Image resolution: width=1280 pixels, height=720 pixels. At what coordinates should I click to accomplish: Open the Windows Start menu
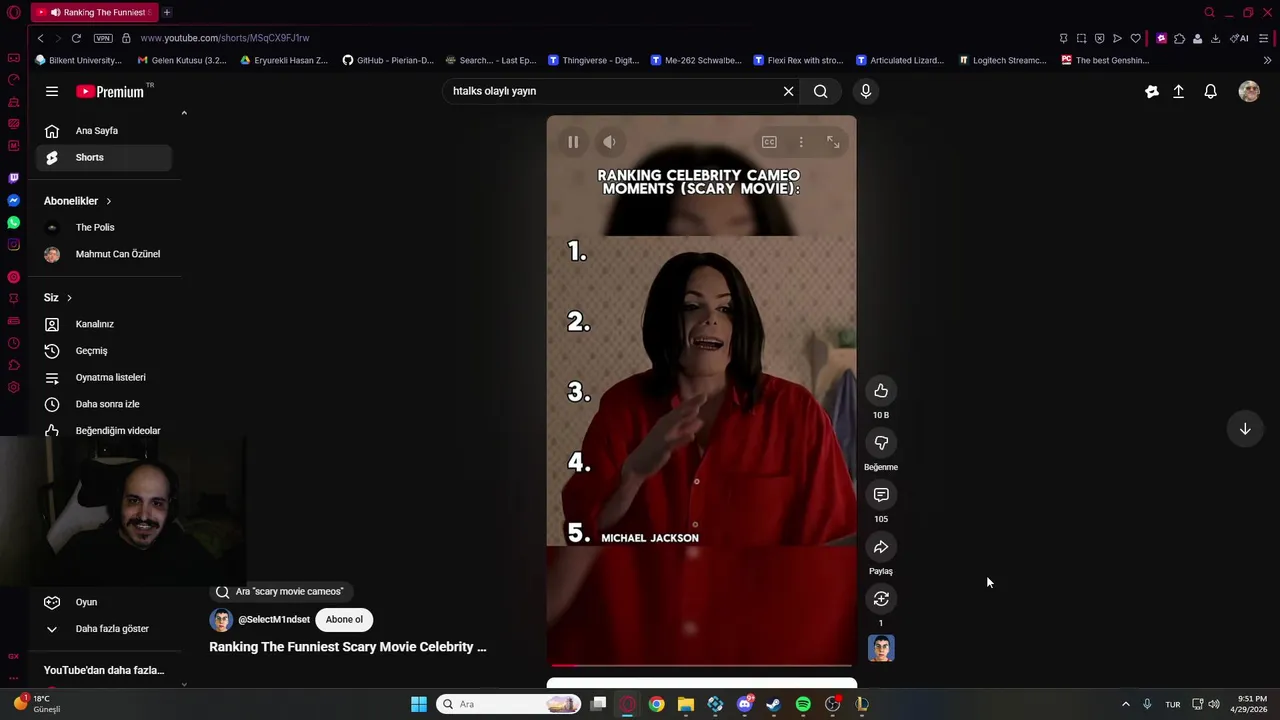coord(419,704)
